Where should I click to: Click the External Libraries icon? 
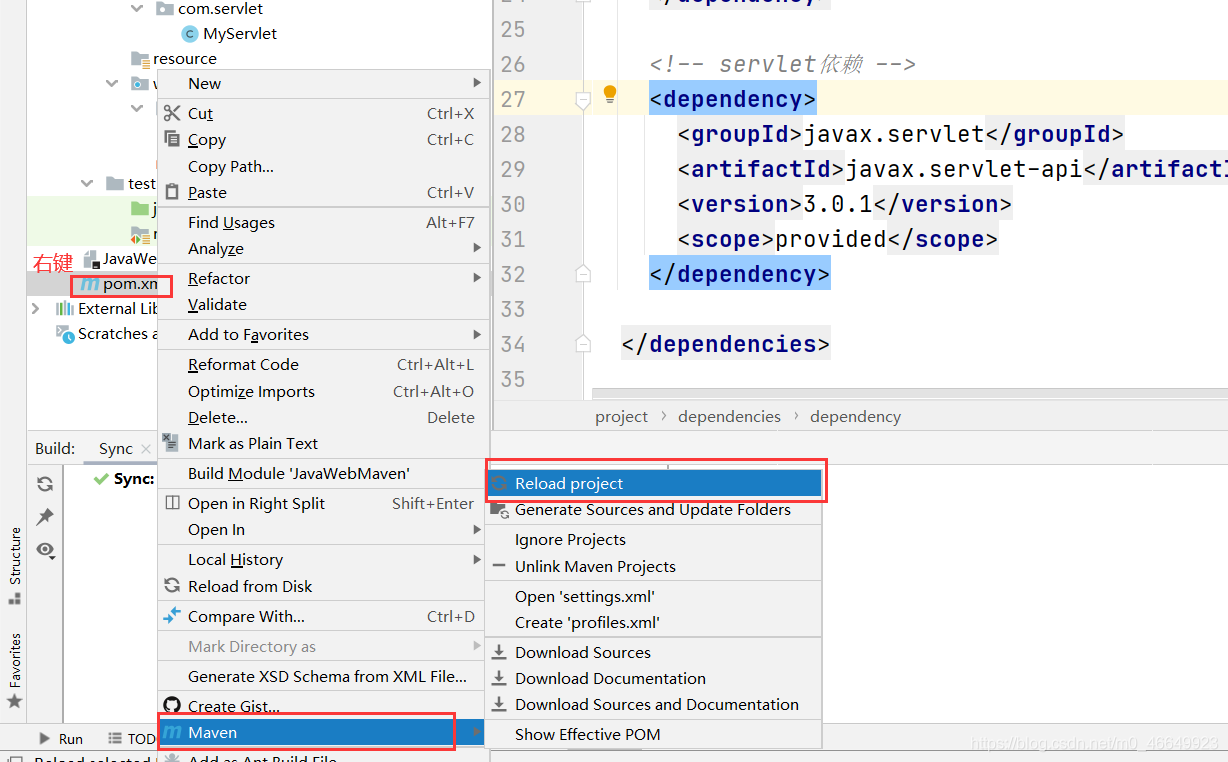tap(65, 309)
